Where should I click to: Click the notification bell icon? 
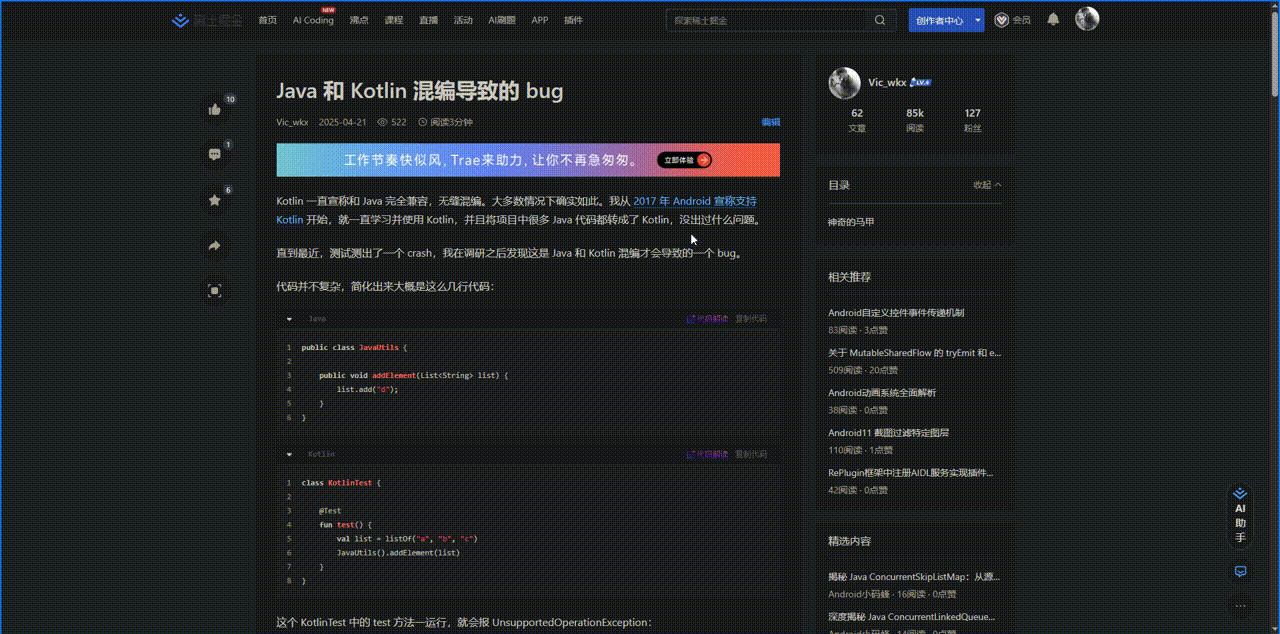[1052, 19]
